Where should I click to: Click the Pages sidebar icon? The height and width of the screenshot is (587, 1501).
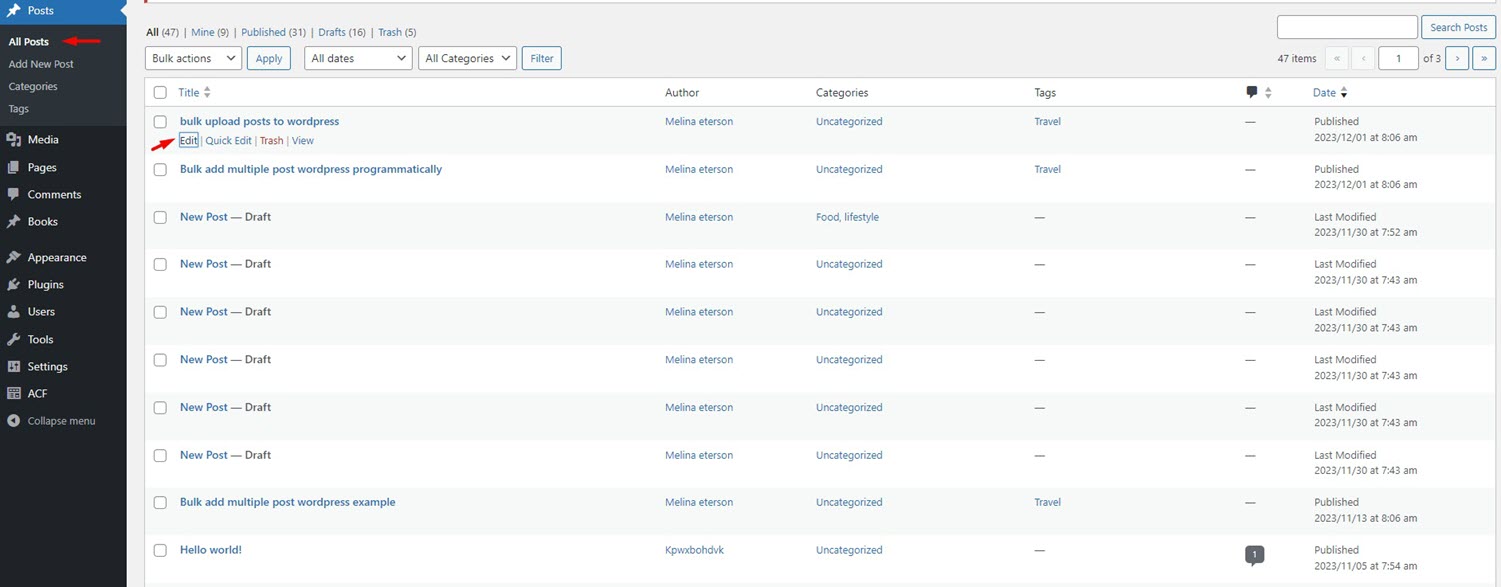pos(13,167)
